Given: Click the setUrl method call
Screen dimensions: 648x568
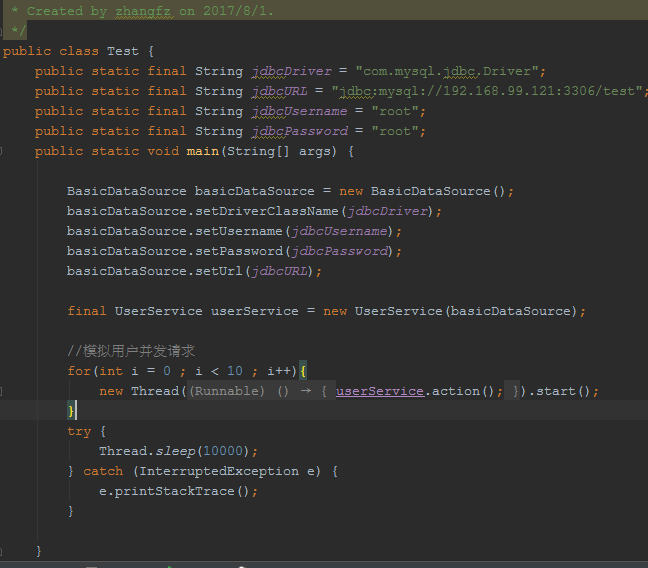Looking at the screenshot, I should coord(219,271).
